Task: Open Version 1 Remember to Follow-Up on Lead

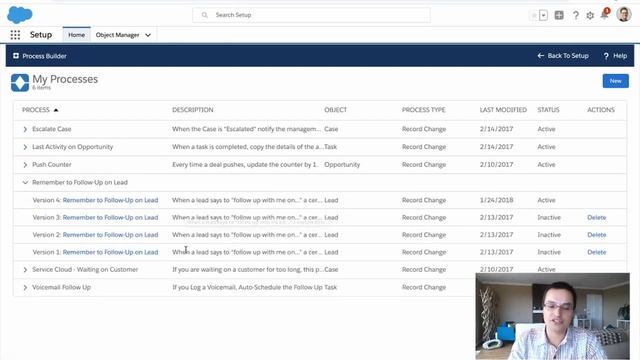Action: tap(110, 252)
